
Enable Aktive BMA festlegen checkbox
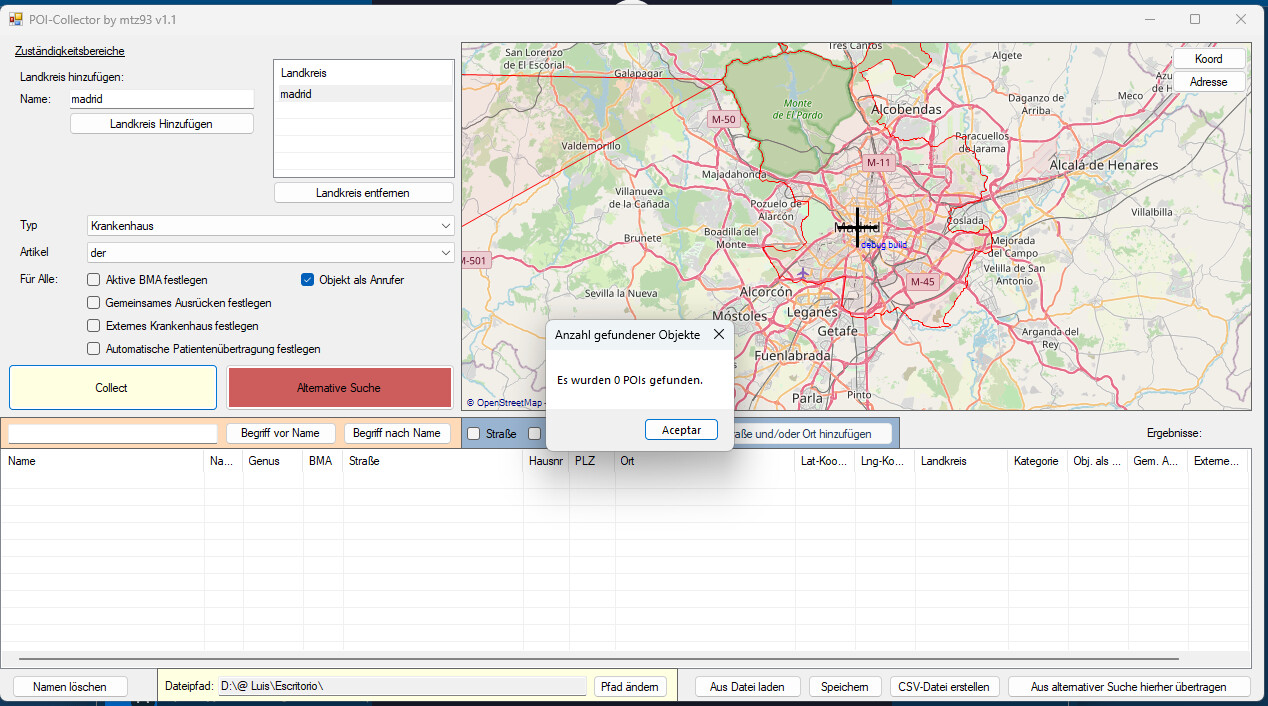point(94,280)
